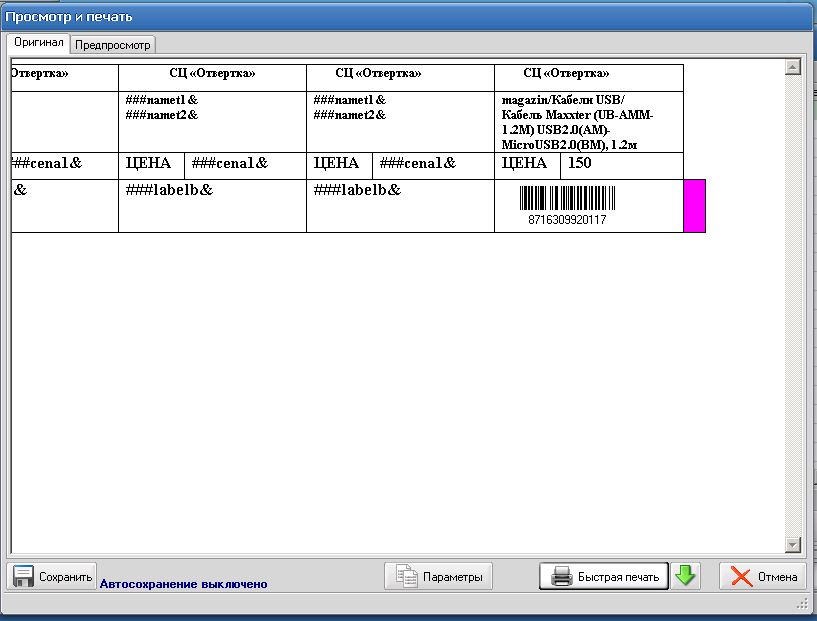Select the ЦЕНА label above the barcode
Screen dimensions: 817x621
point(524,165)
